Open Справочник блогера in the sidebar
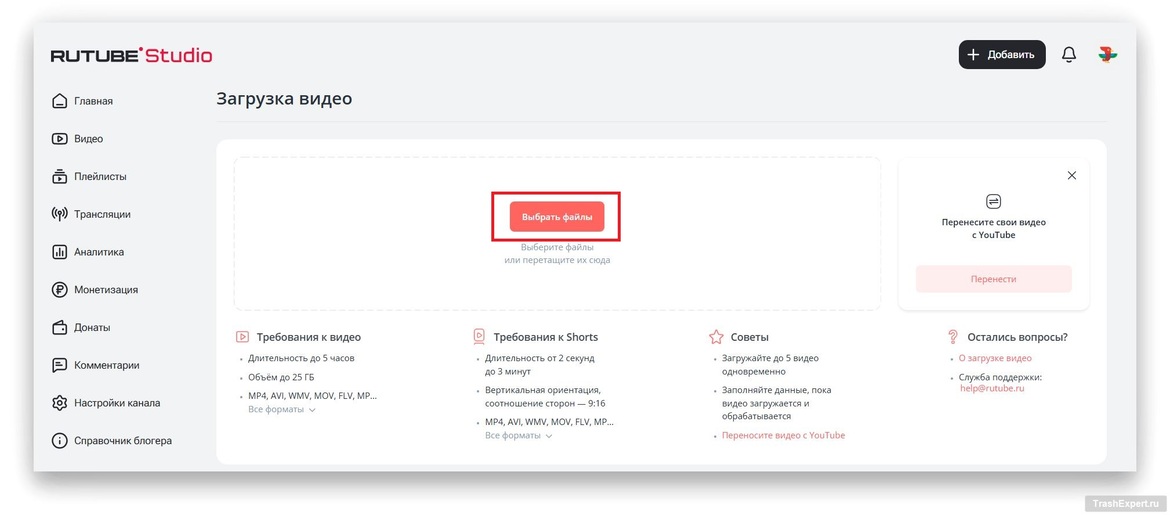 [x=122, y=441]
